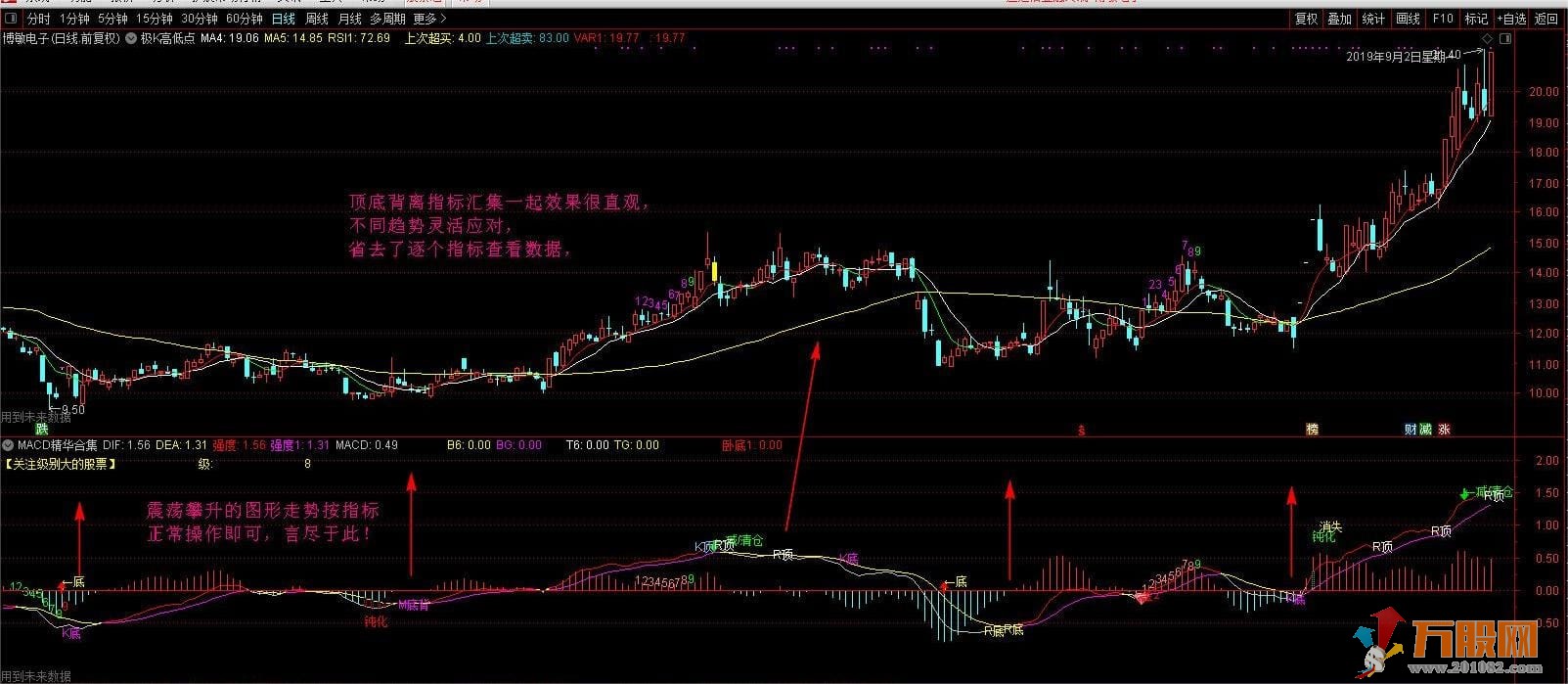Click the 涨 marker on time axis
This screenshot has height=684, width=1568.
click(x=1445, y=429)
